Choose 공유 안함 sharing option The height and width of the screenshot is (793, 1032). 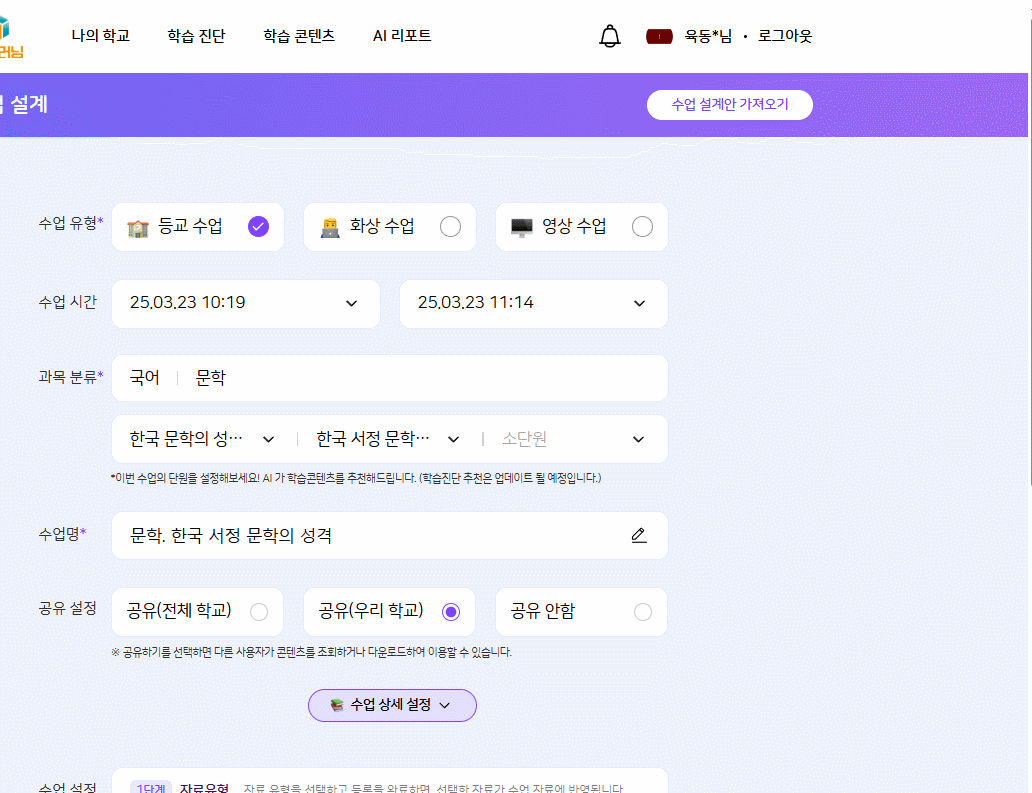coord(643,612)
